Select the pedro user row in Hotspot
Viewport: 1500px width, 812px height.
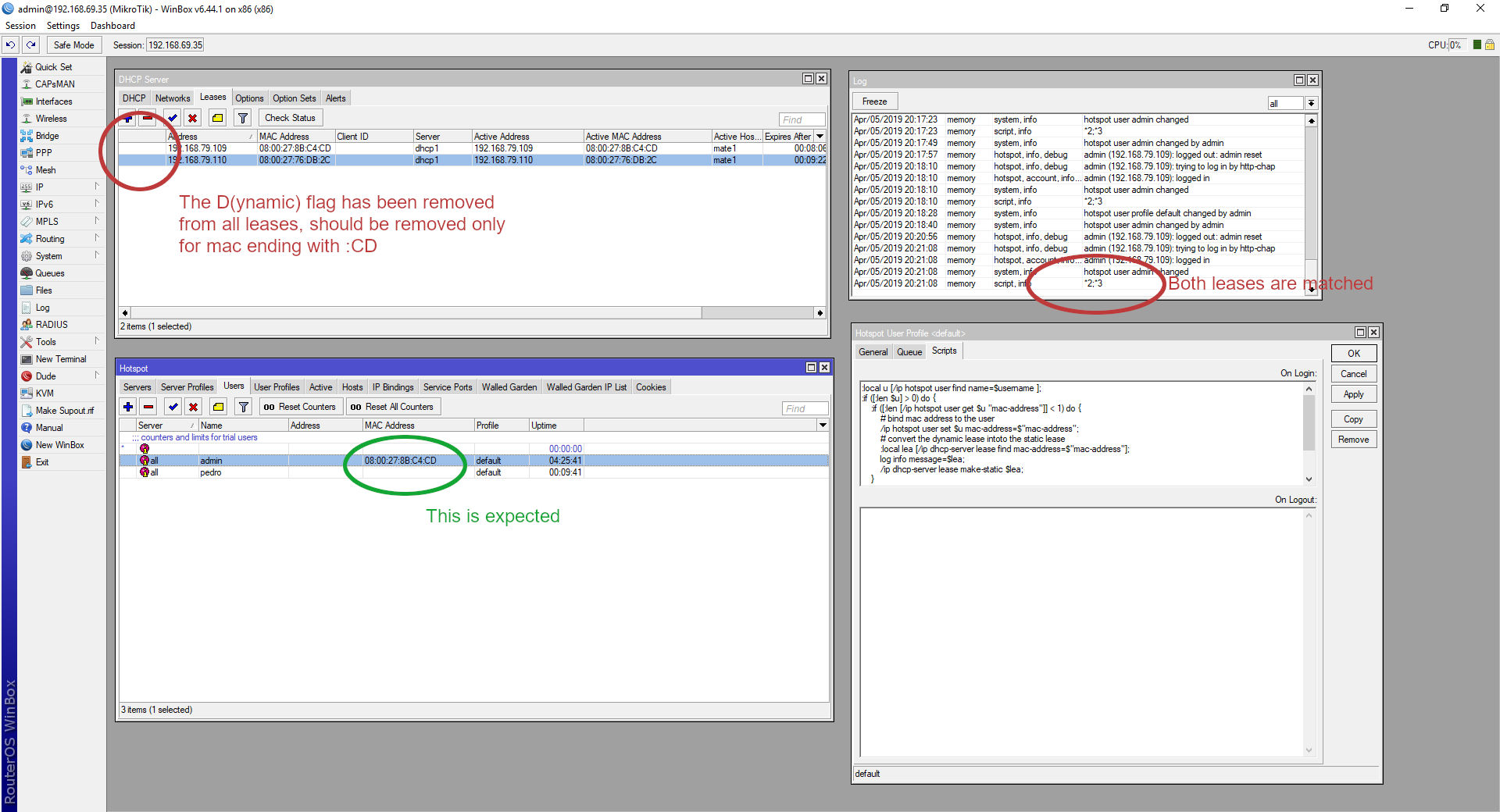coord(473,472)
